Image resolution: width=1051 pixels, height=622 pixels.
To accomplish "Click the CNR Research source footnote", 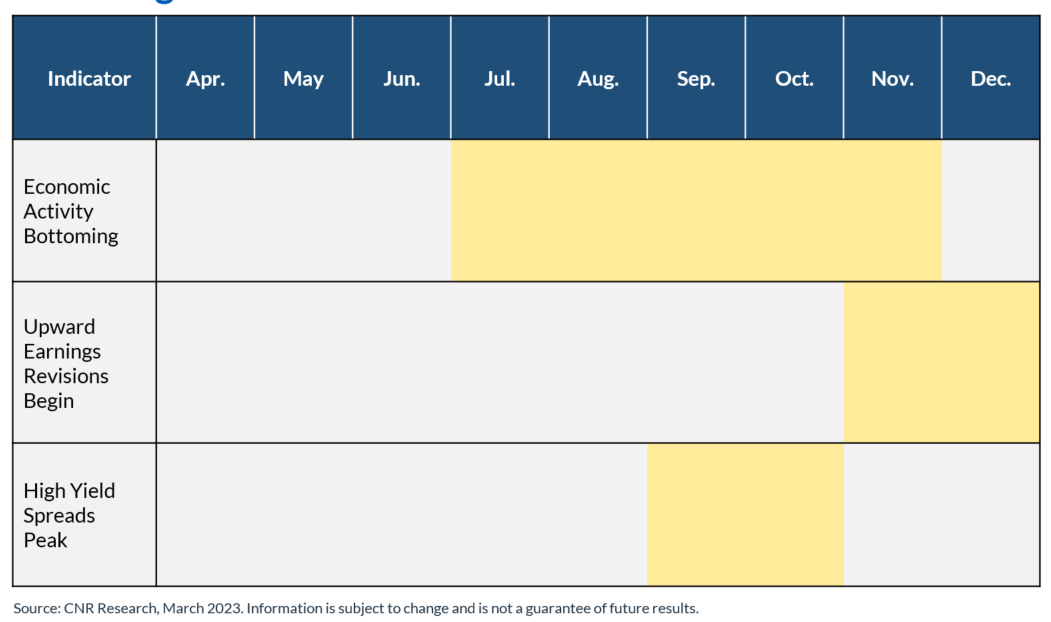I will pos(356,608).
